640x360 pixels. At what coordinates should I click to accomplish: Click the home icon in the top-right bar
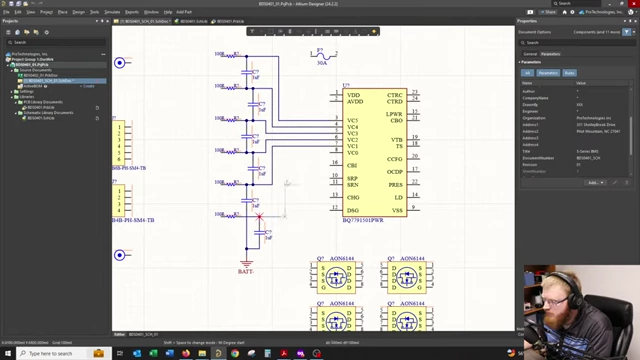tap(564, 12)
